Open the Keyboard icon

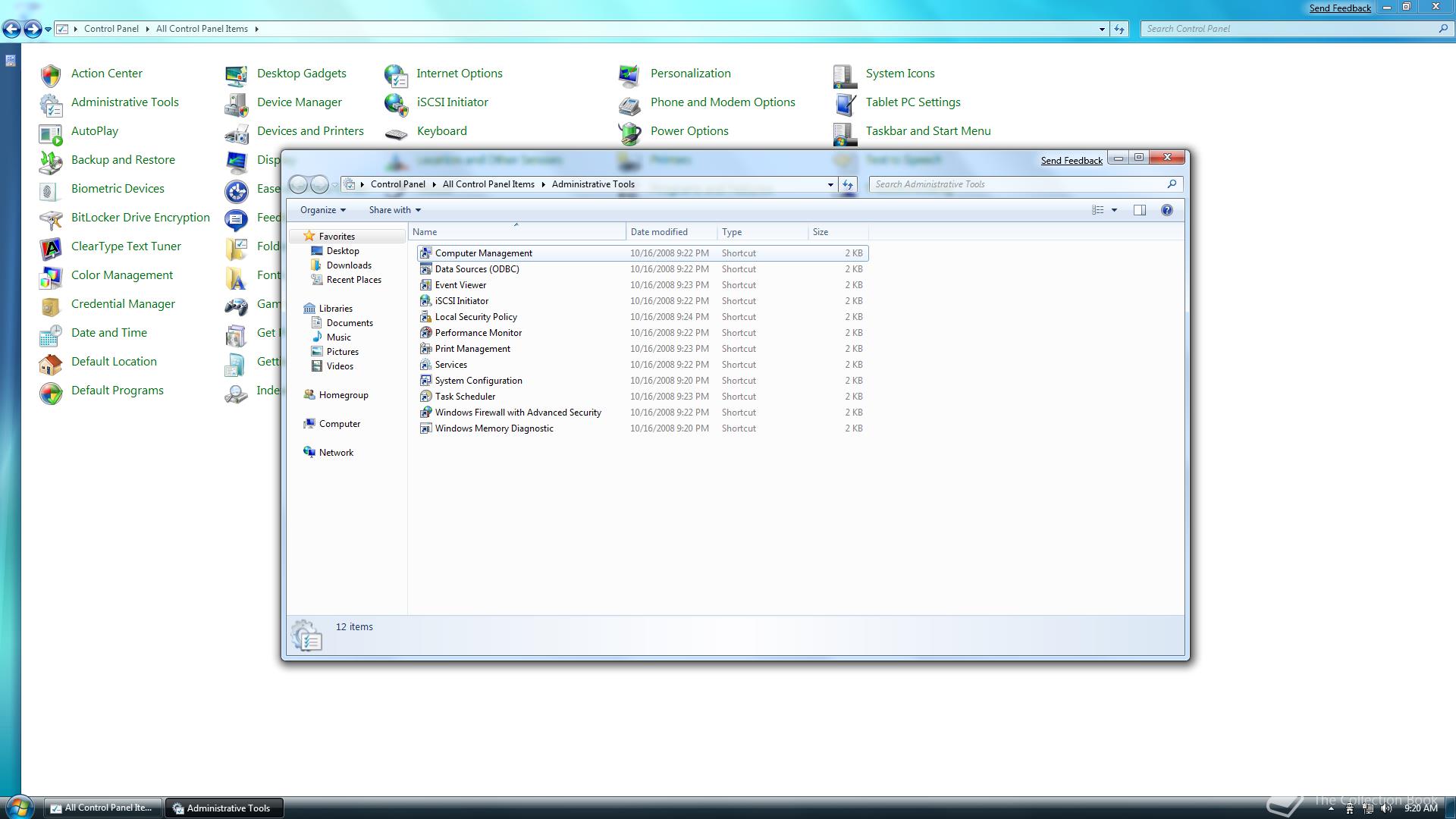click(x=396, y=133)
